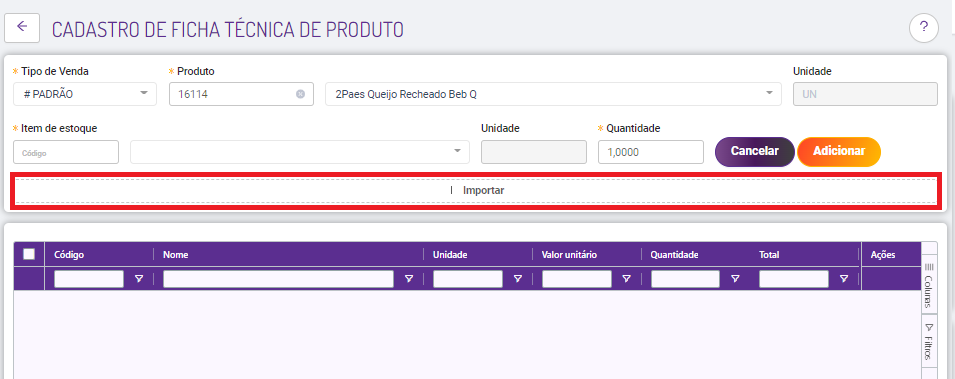Open help with the question mark icon
The height and width of the screenshot is (379, 955).
coord(924,28)
